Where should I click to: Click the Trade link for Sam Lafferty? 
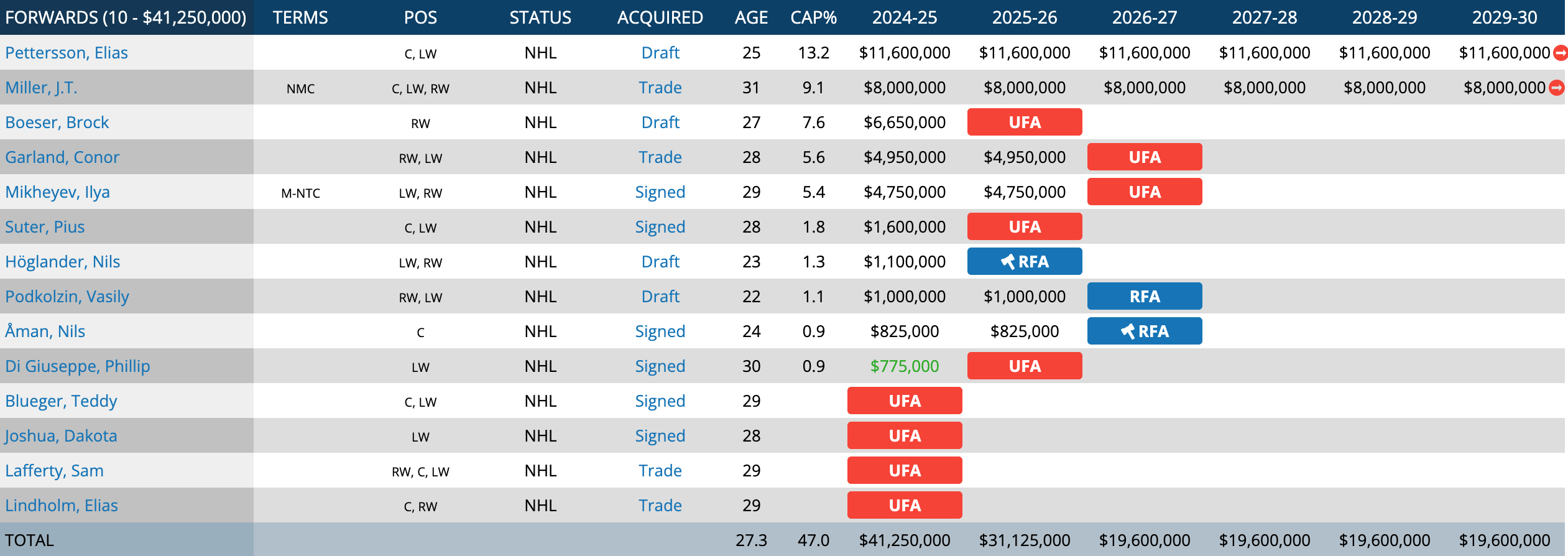[660, 471]
